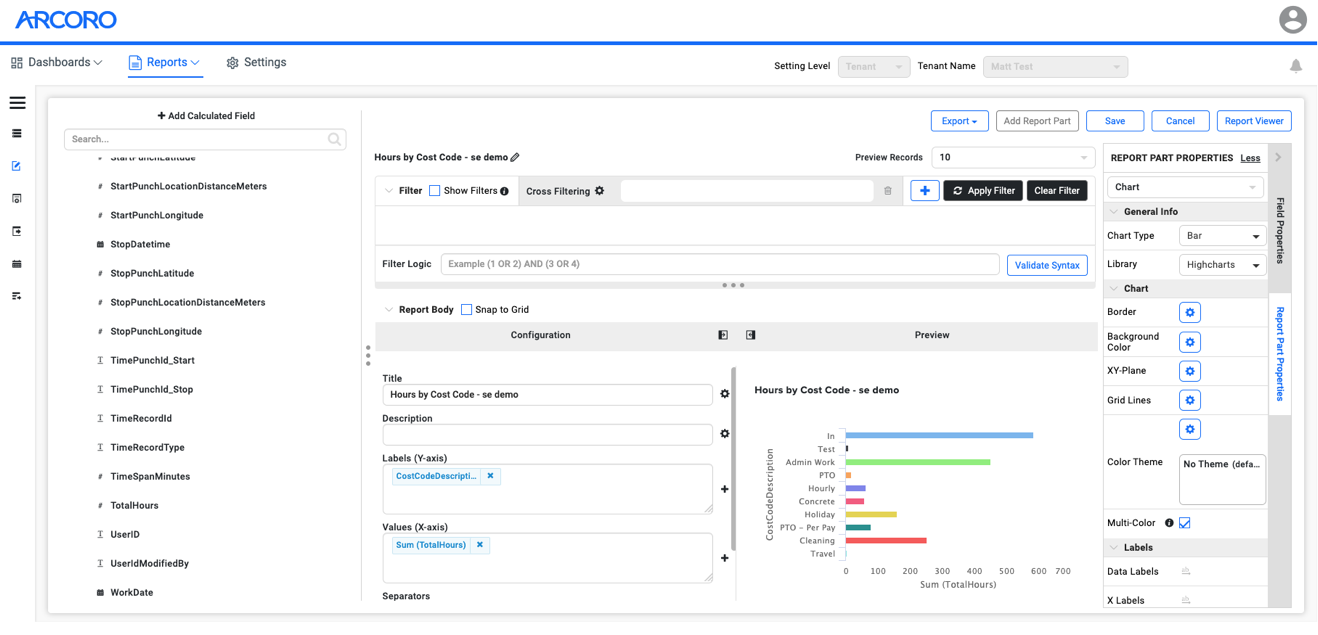Viewport: 1318px width, 635px height.
Task: Enable the Show Filters checkbox
Action: click(x=437, y=190)
